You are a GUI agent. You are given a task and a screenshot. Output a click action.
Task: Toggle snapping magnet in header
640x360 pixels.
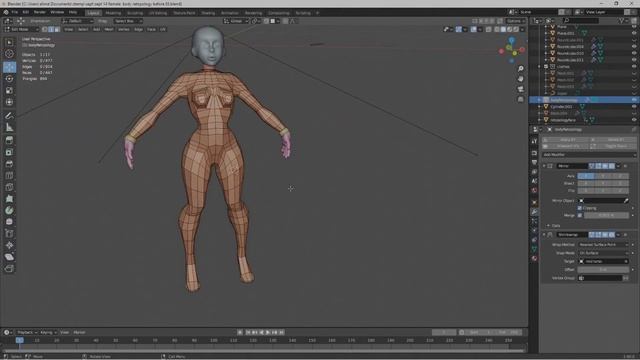(x=266, y=21)
